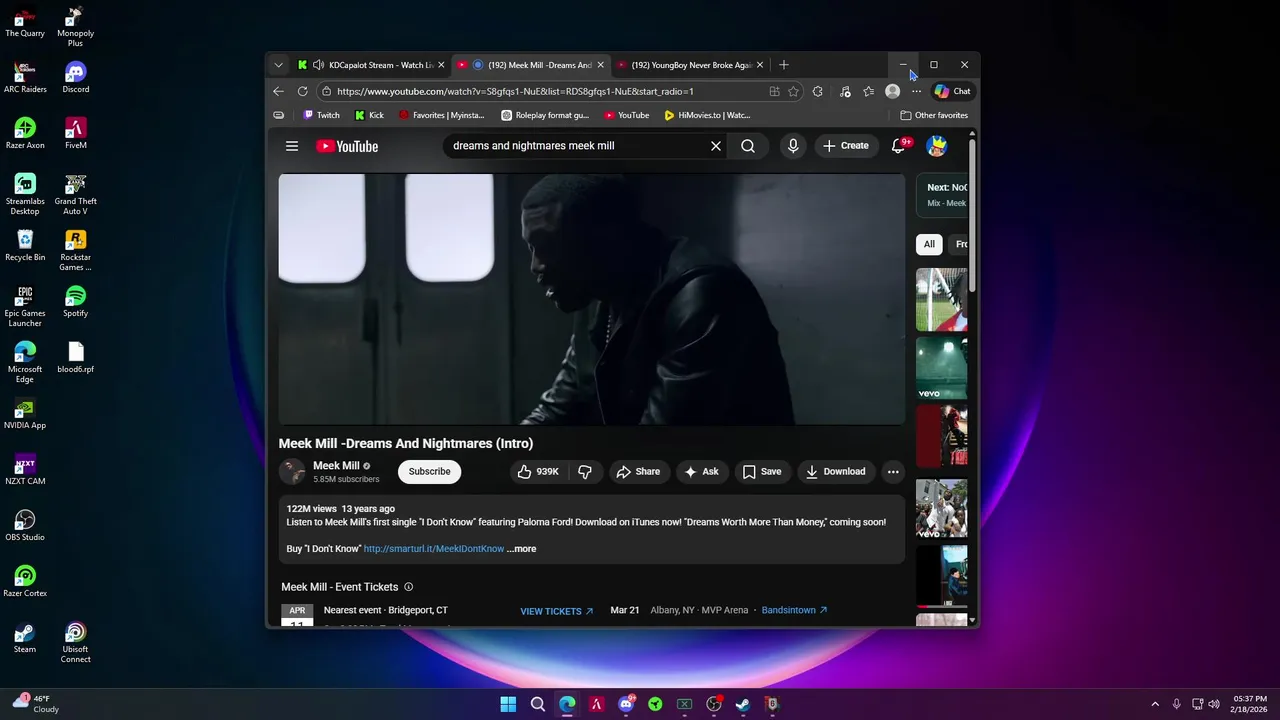Open HiMovies.to bookmark
This screenshot has height=720, width=1280.
point(707,115)
